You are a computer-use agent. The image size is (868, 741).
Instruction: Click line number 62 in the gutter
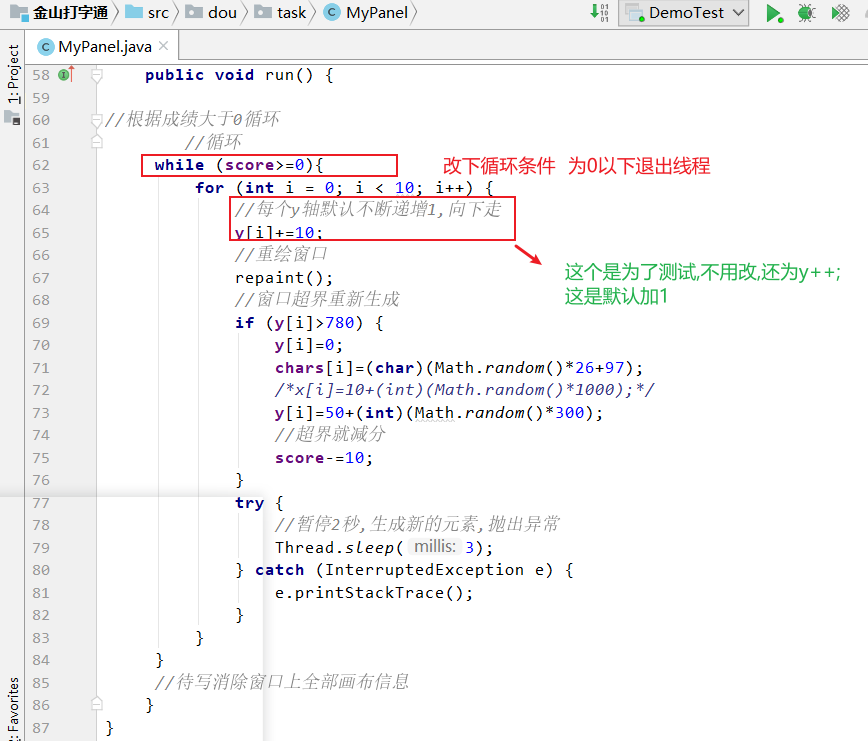(x=41, y=165)
